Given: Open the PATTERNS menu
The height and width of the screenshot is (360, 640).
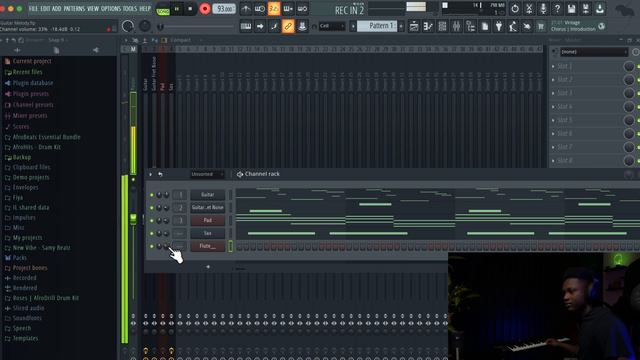Looking at the screenshot, I should (74, 9).
